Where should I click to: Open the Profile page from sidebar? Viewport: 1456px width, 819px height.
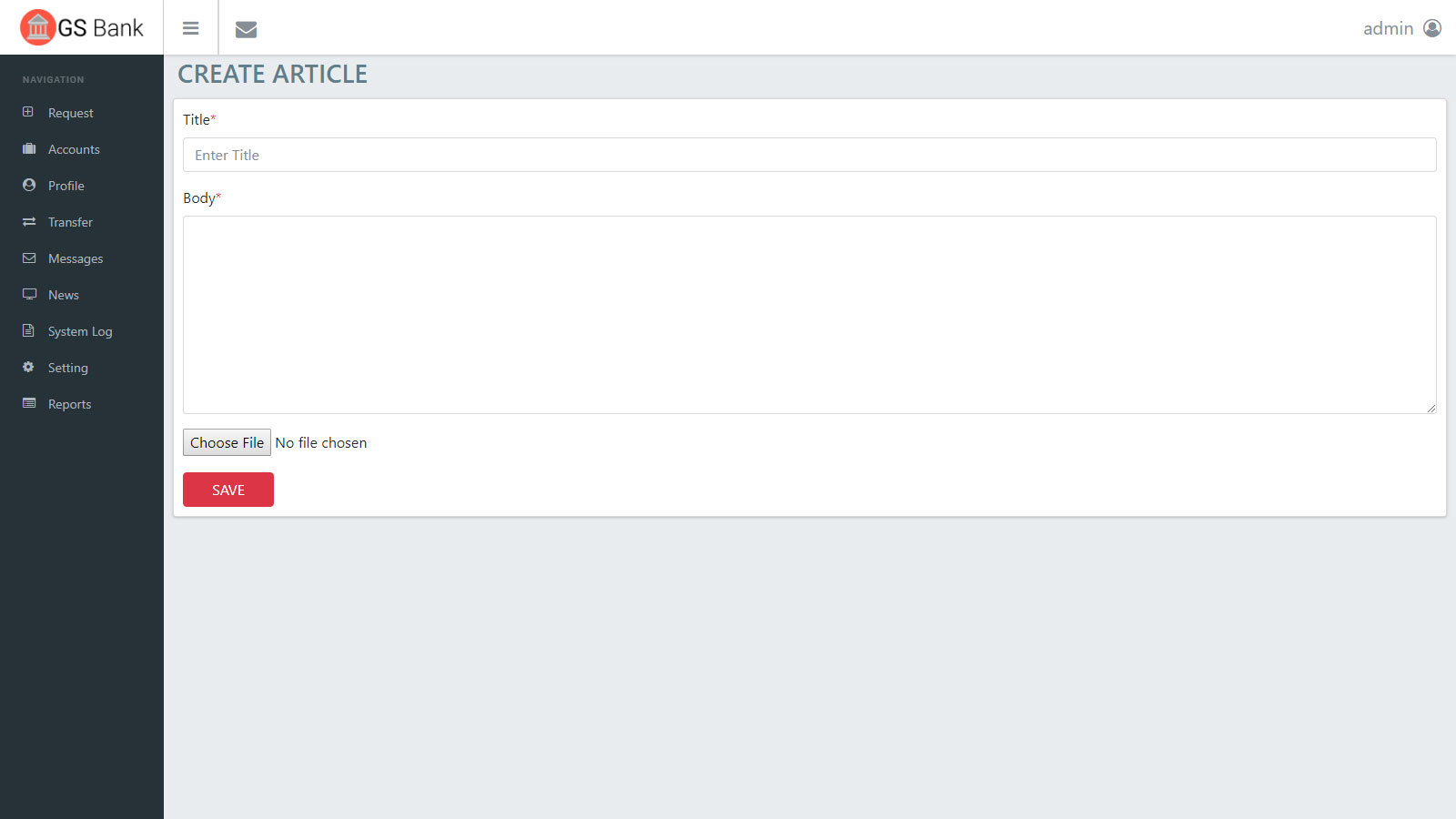click(66, 186)
